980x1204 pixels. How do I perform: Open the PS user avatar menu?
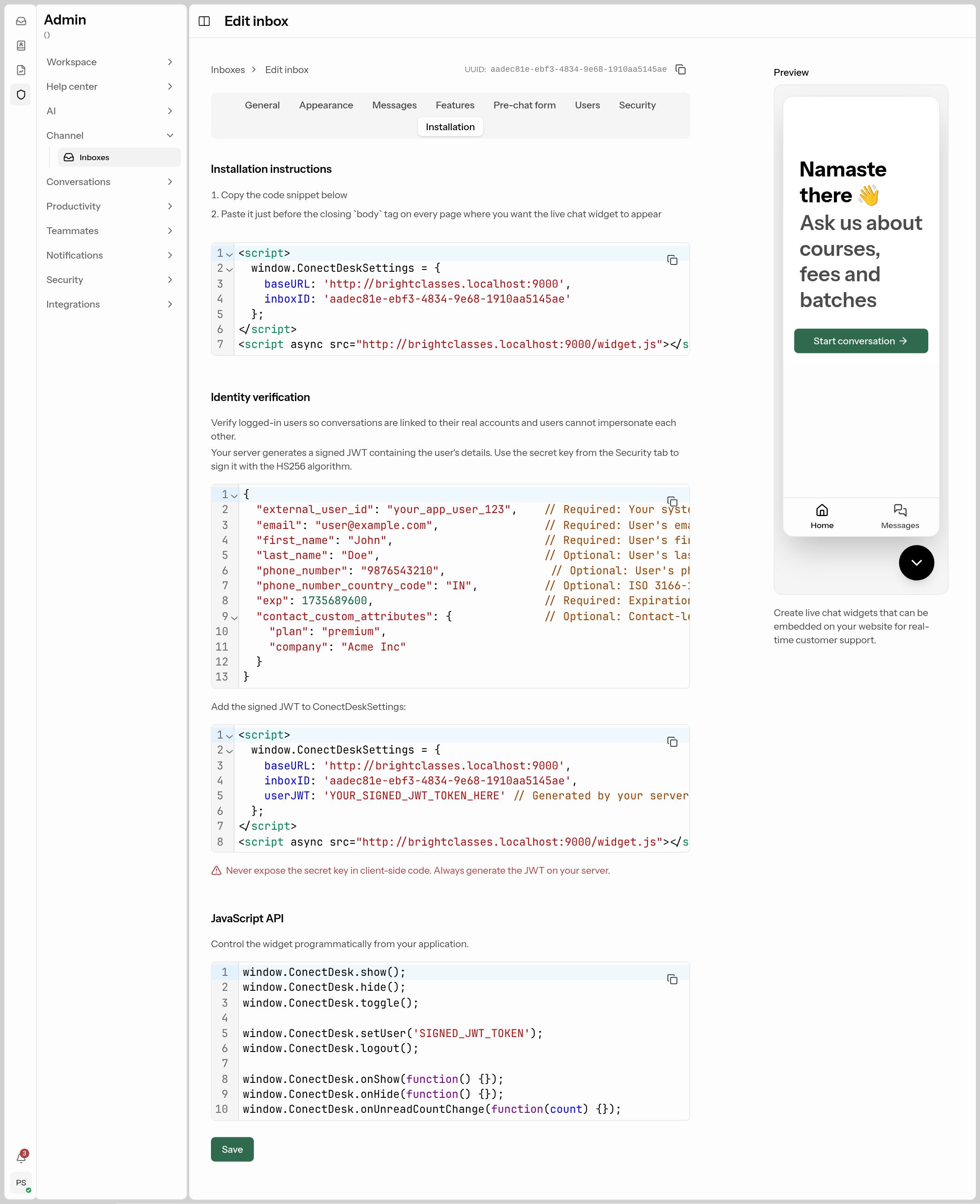[21, 1183]
